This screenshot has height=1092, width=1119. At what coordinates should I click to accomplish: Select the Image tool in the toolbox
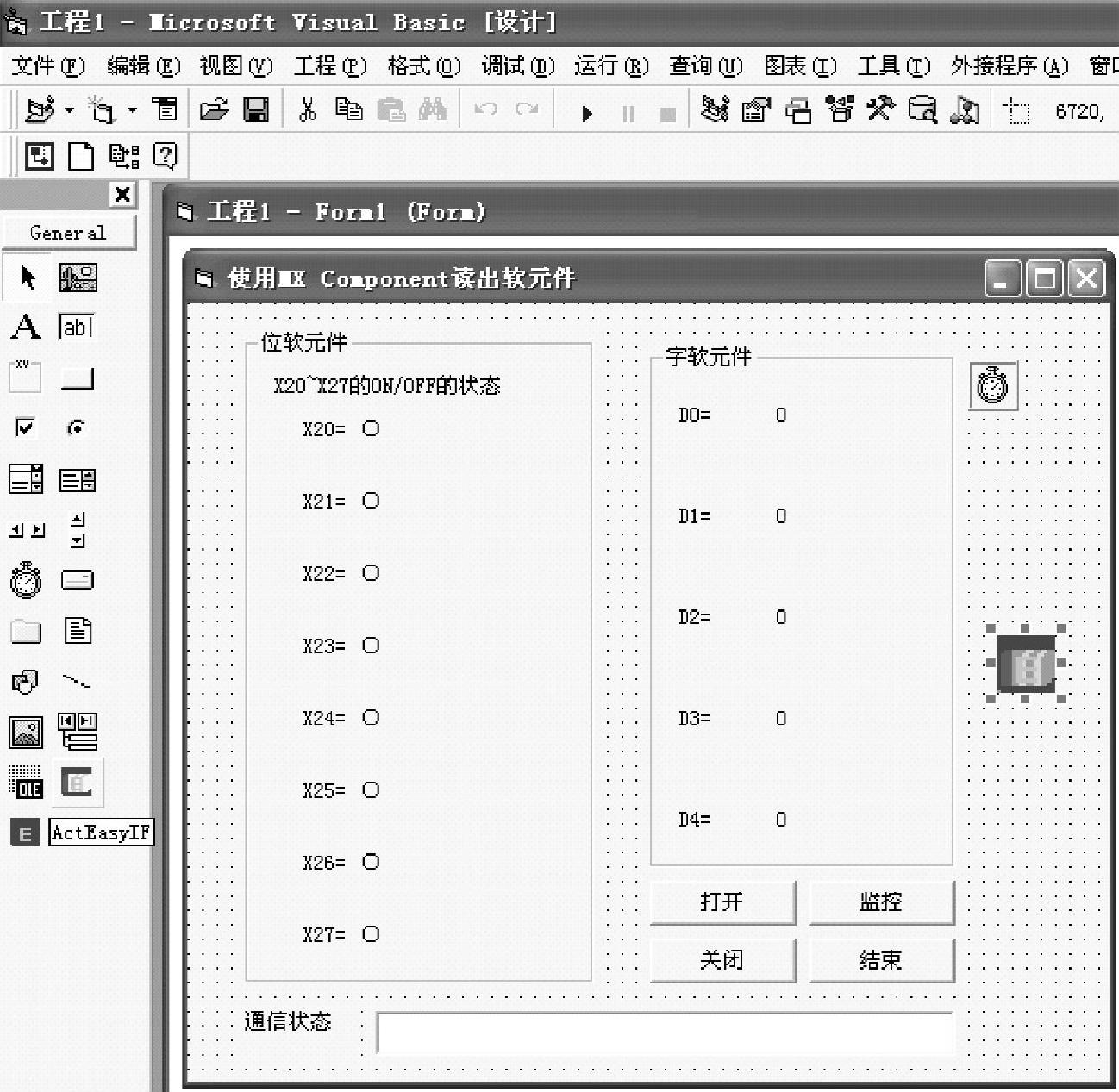26,733
